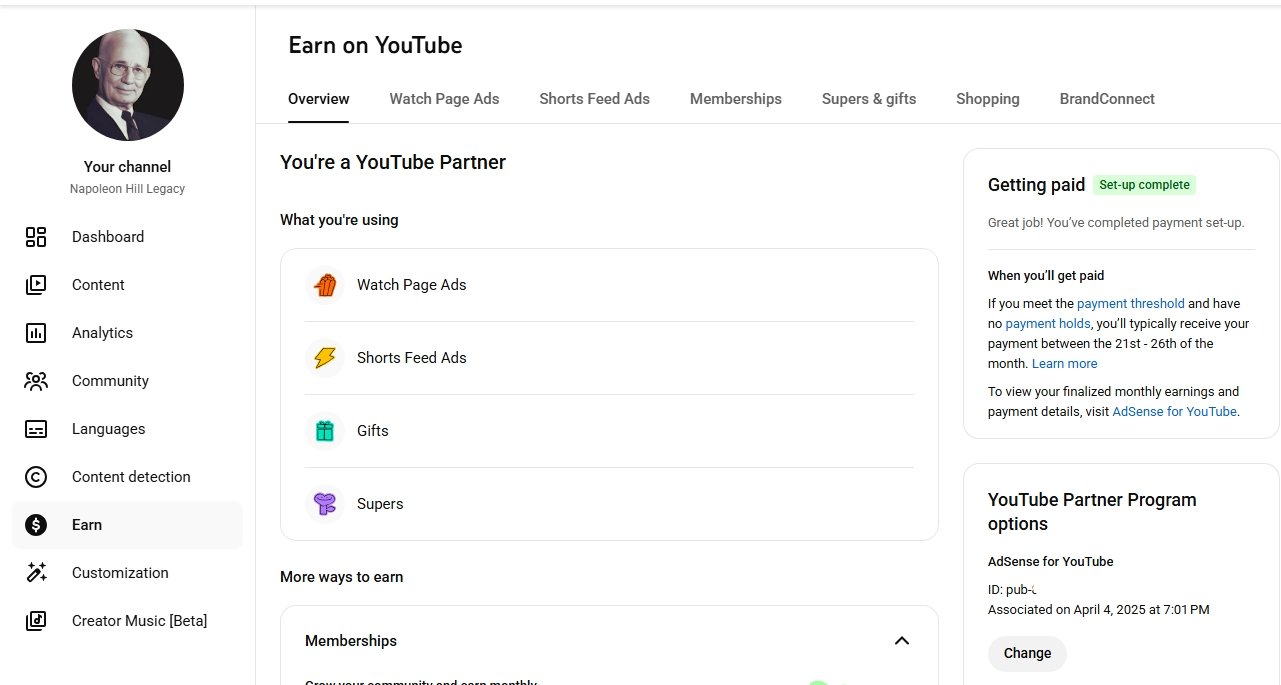1281x685 pixels.
Task: Open the Shopping tab
Action: 987,99
